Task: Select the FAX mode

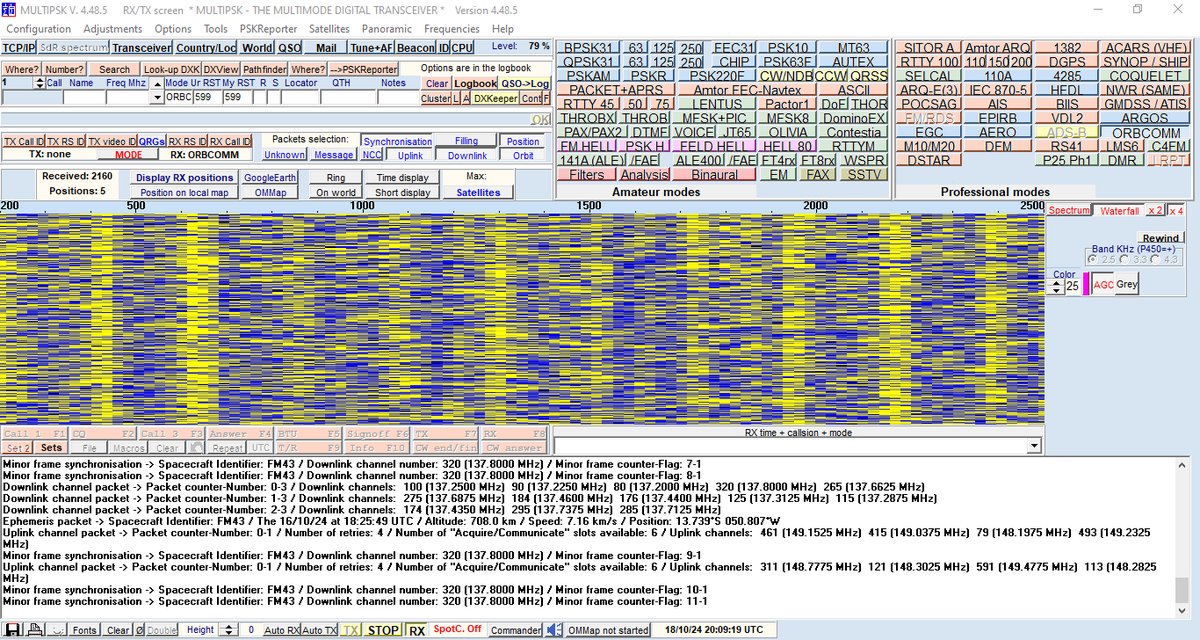Action: [819, 174]
